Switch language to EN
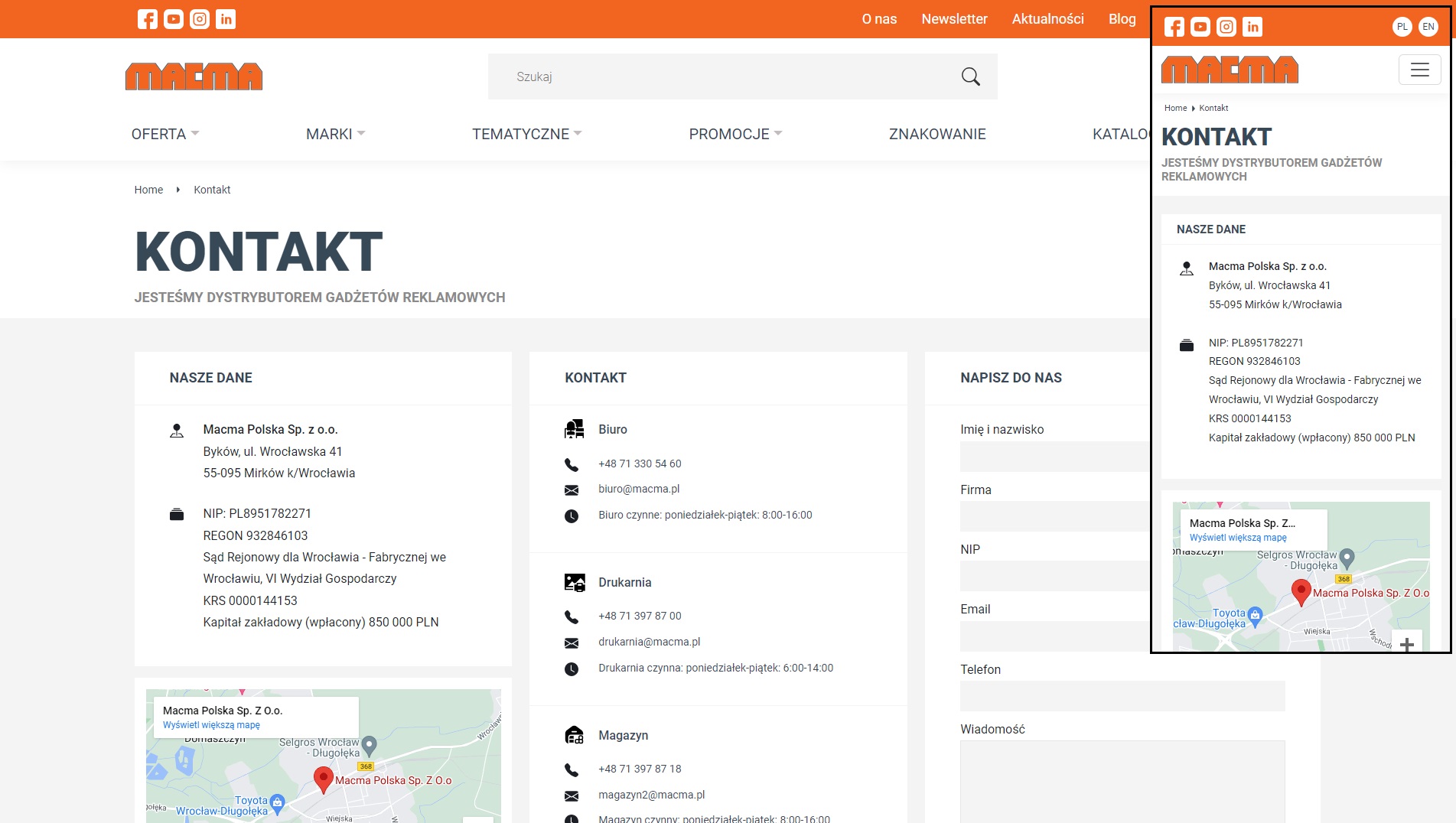This screenshot has height=823, width=1456. click(x=1428, y=27)
